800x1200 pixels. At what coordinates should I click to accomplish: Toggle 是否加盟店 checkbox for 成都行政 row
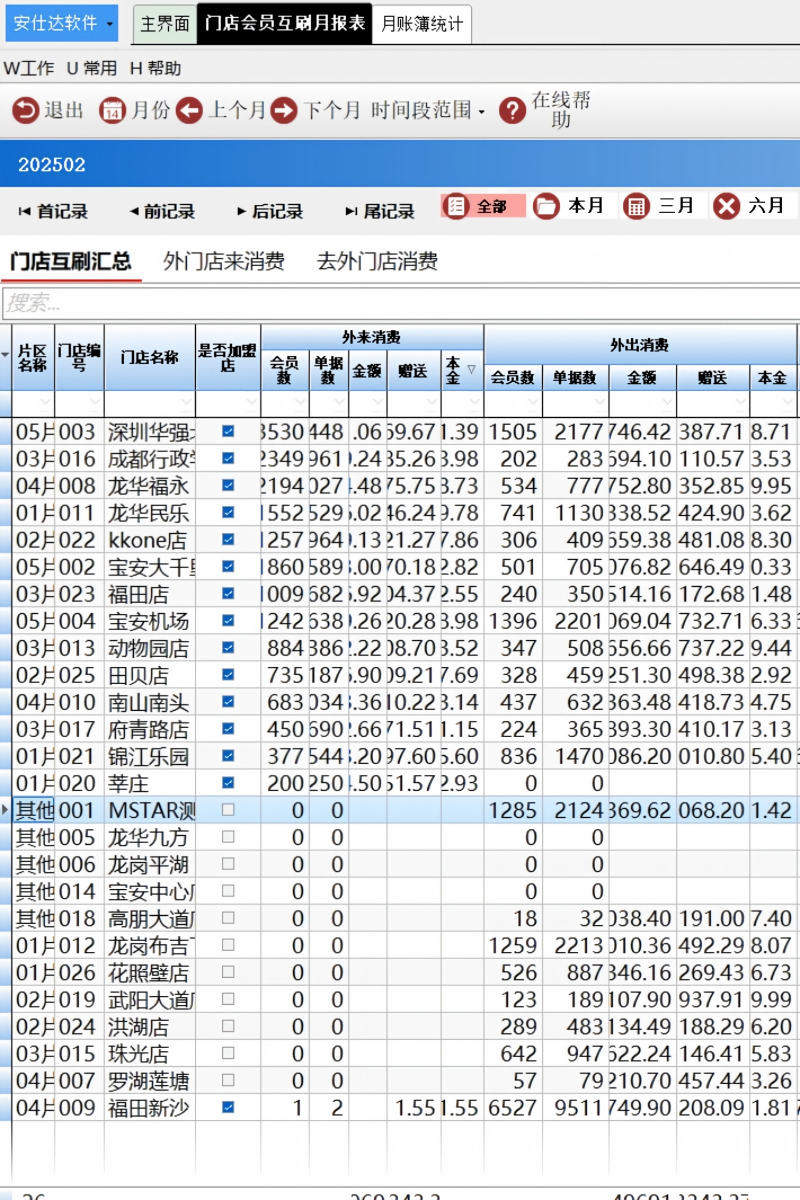[228, 458]
